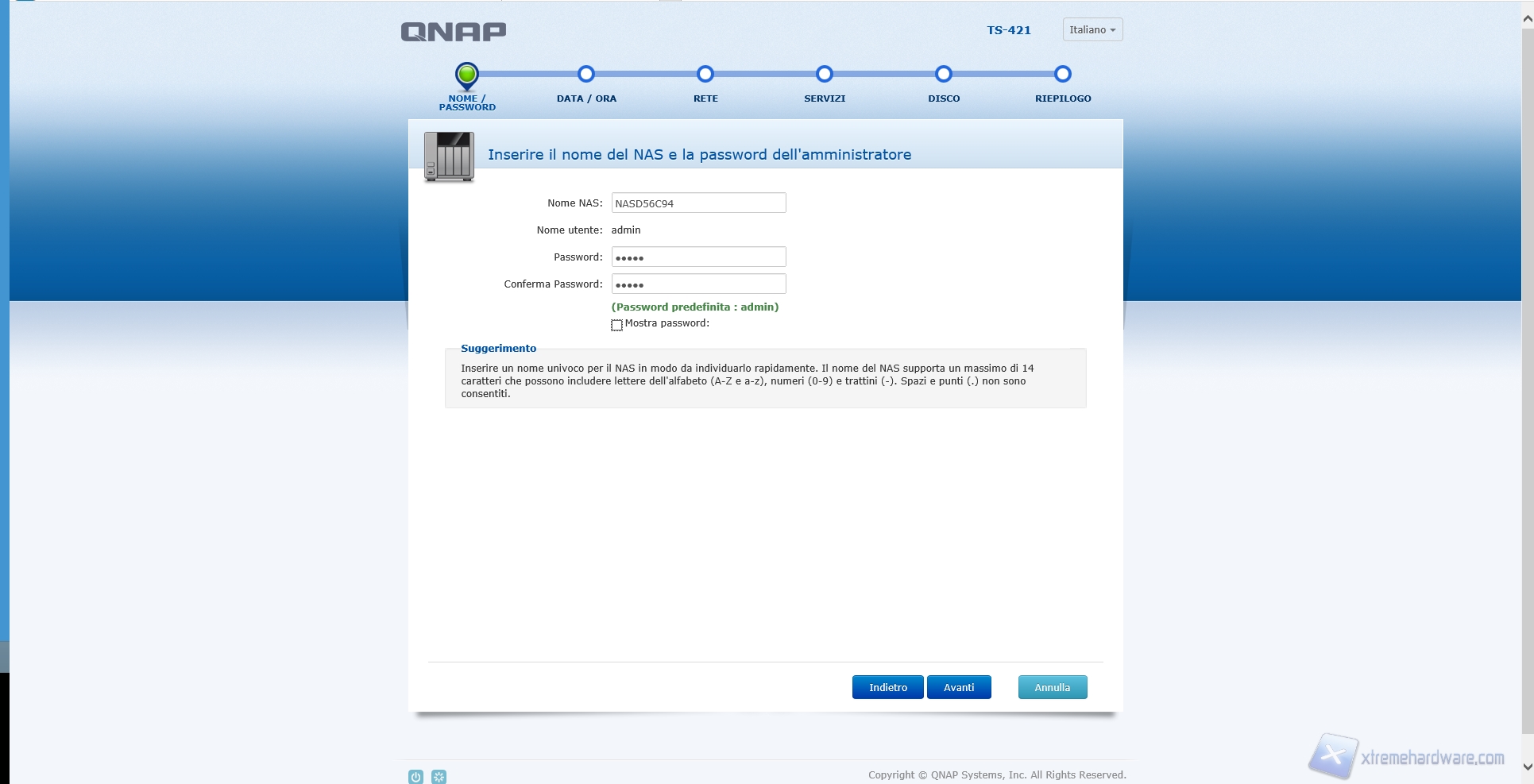Open the Italiano language dropdown
The width and height of the screenshot is (1534, 784).
1092,30
